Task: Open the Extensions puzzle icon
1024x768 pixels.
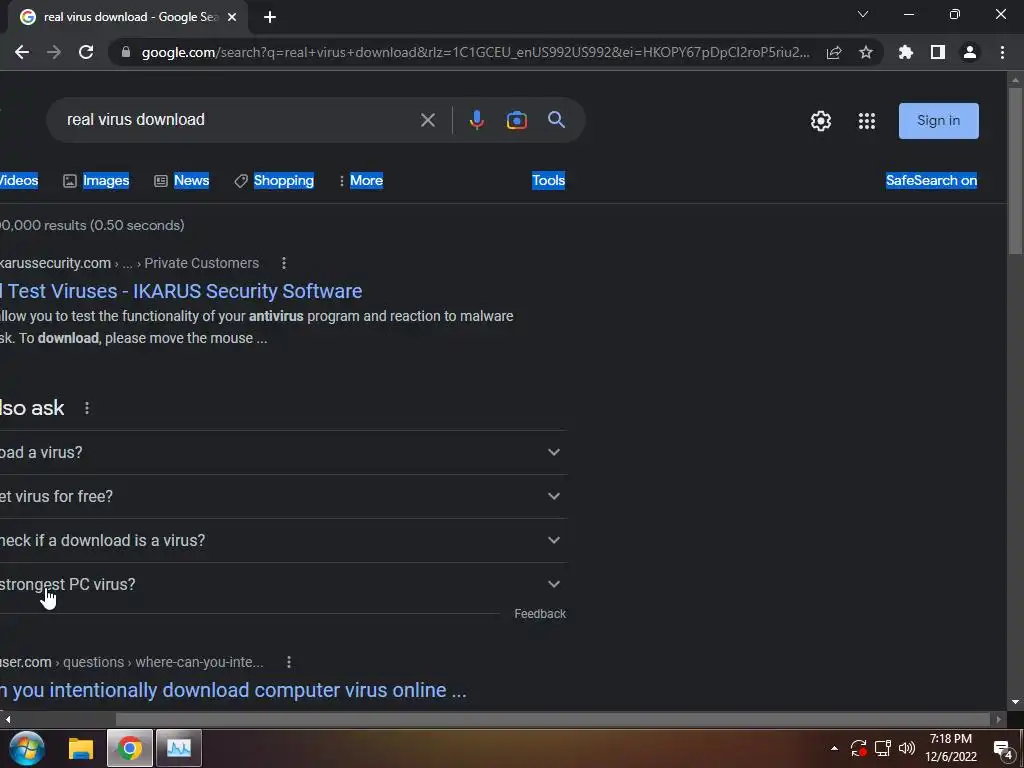Action: coord(905,52)
